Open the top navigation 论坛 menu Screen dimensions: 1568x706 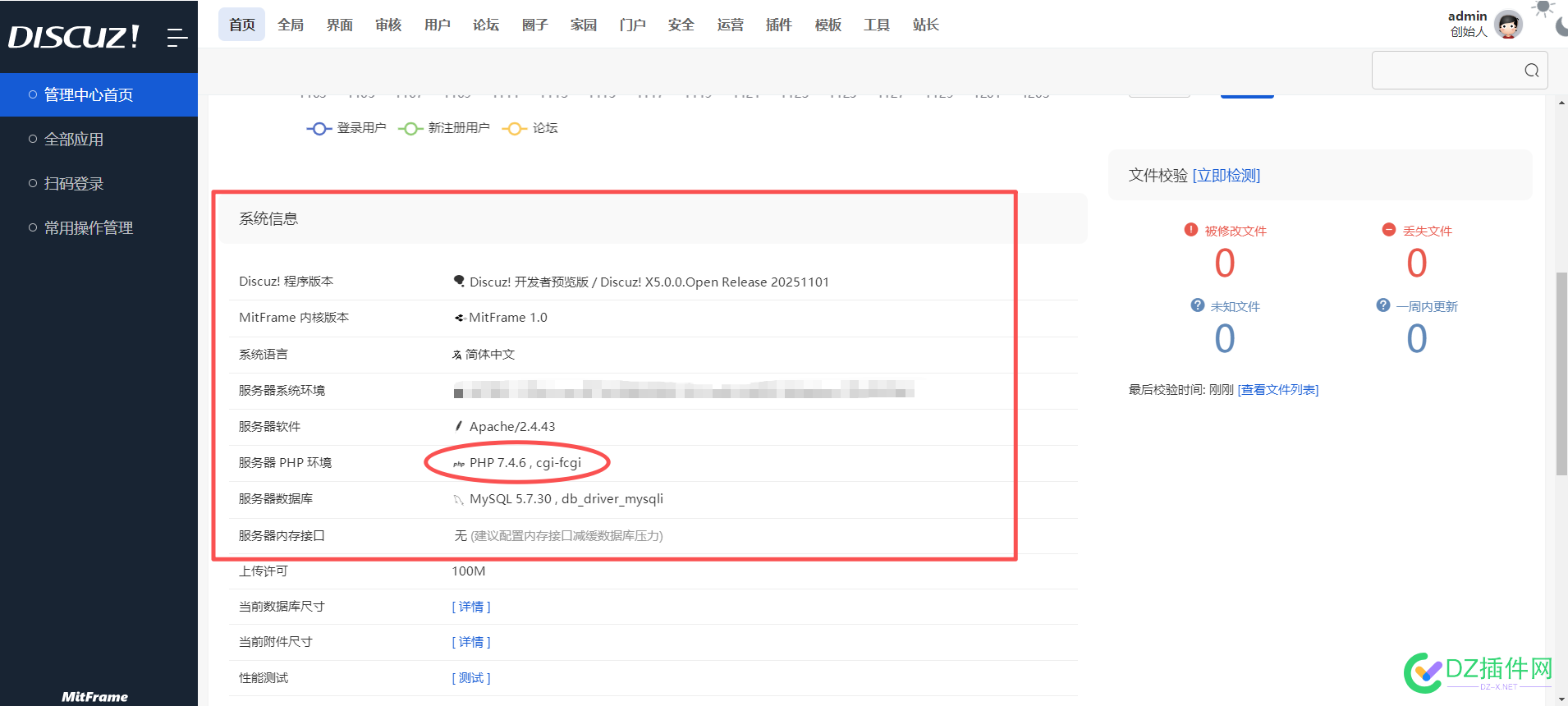tap(486, 25)
